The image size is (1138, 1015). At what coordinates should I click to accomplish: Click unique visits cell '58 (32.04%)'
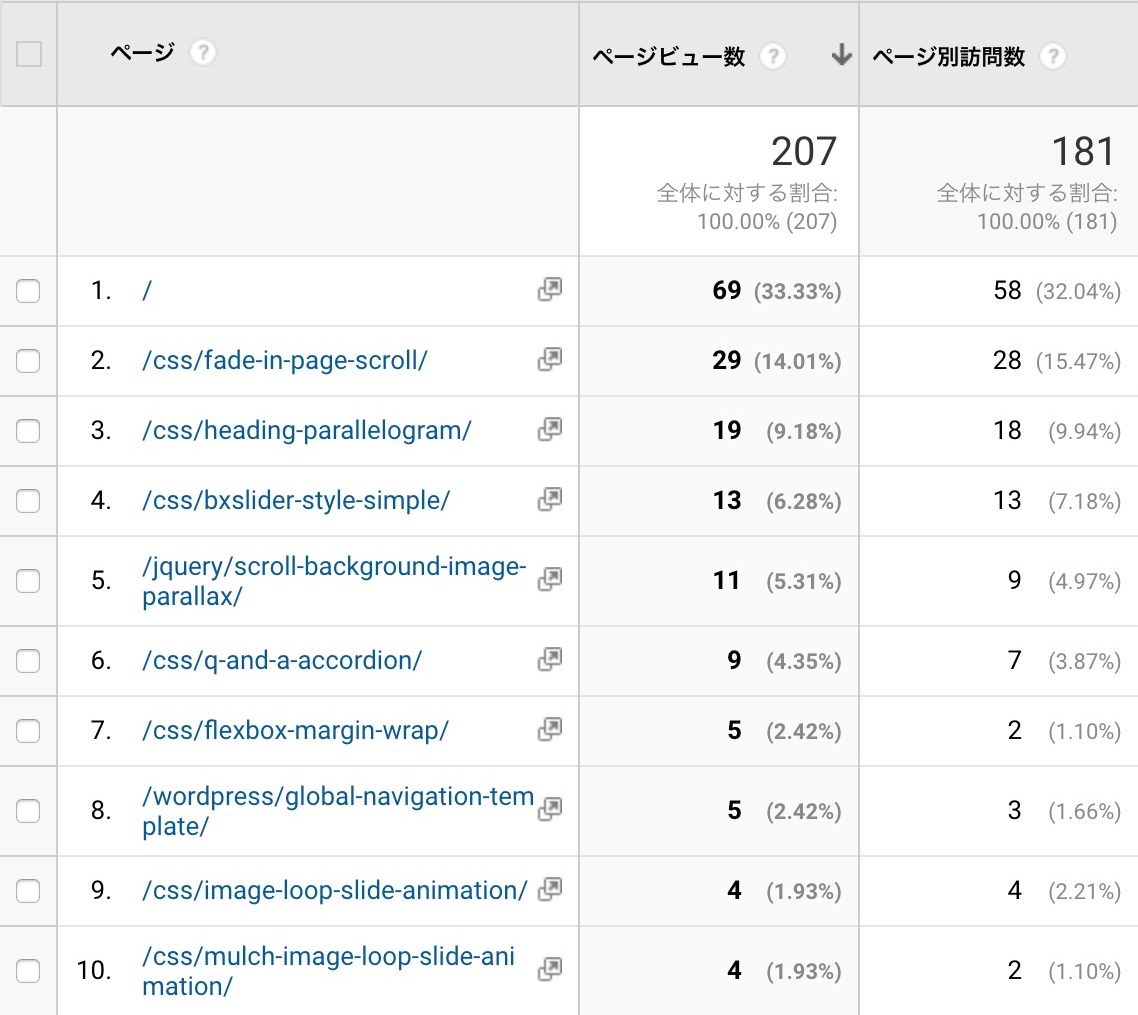pos(1057,291)
